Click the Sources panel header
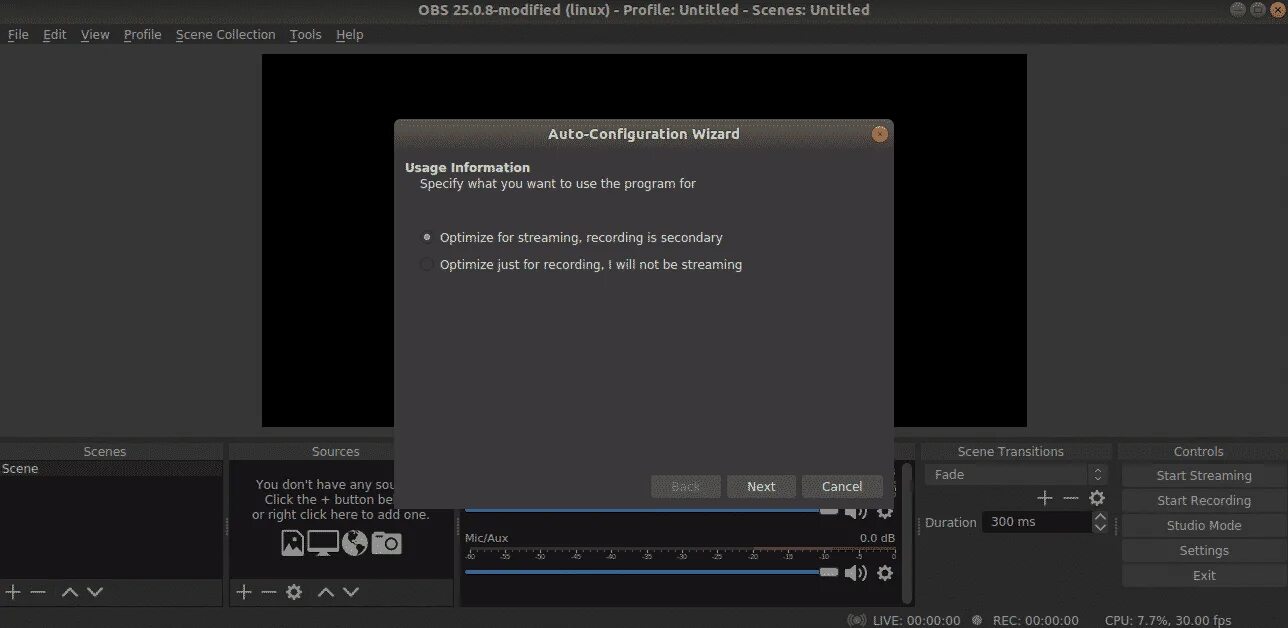Viewport: 1288px width, 628px height. pos(336,452)
